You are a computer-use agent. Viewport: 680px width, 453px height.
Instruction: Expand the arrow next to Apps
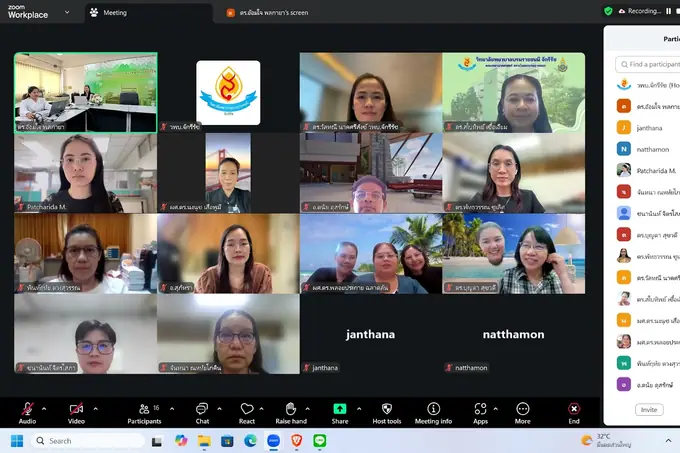(496, 408)
